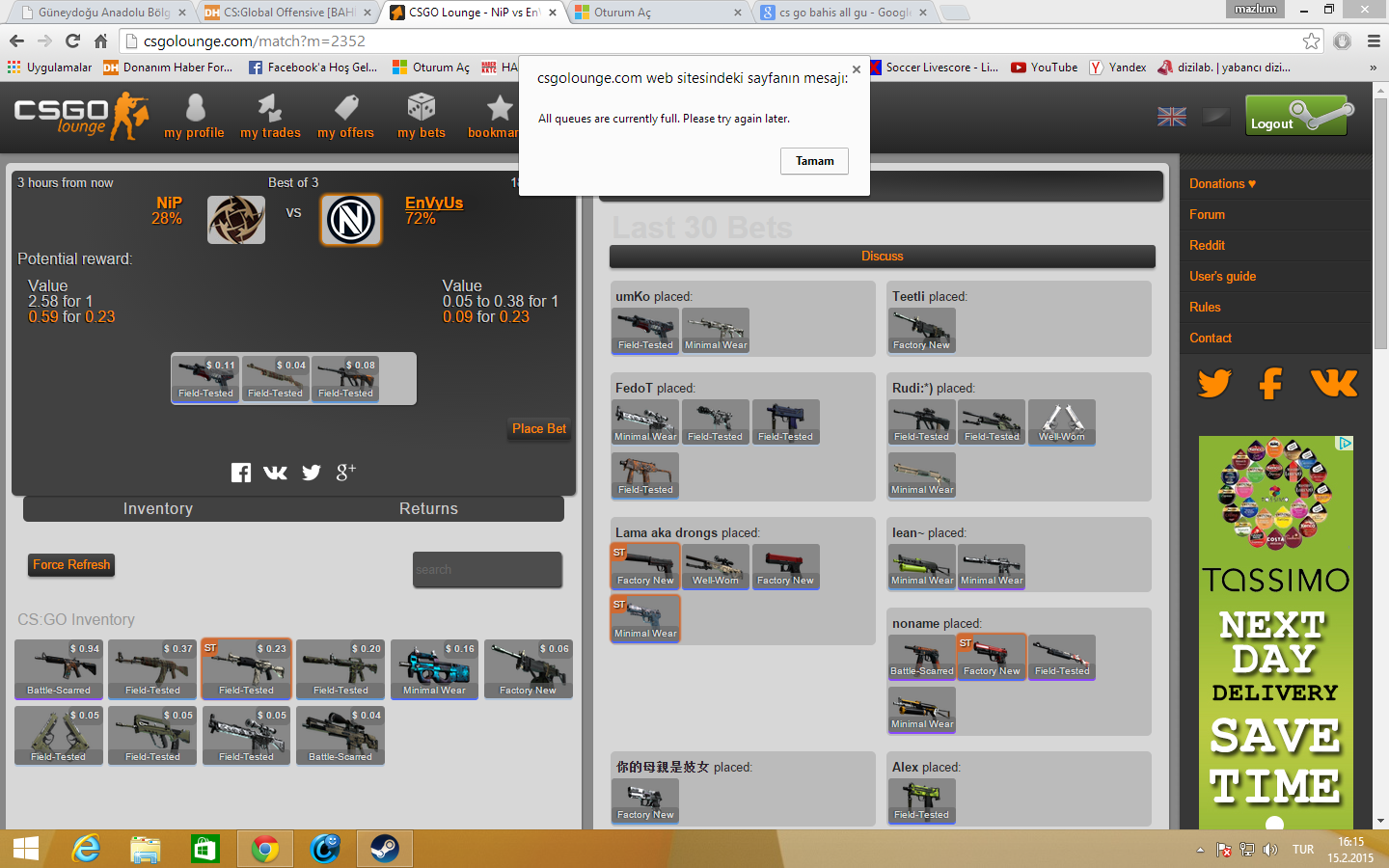1389x868 pixels.
Task: Open the Donations sidebar link
Action: click(1222, 184)
